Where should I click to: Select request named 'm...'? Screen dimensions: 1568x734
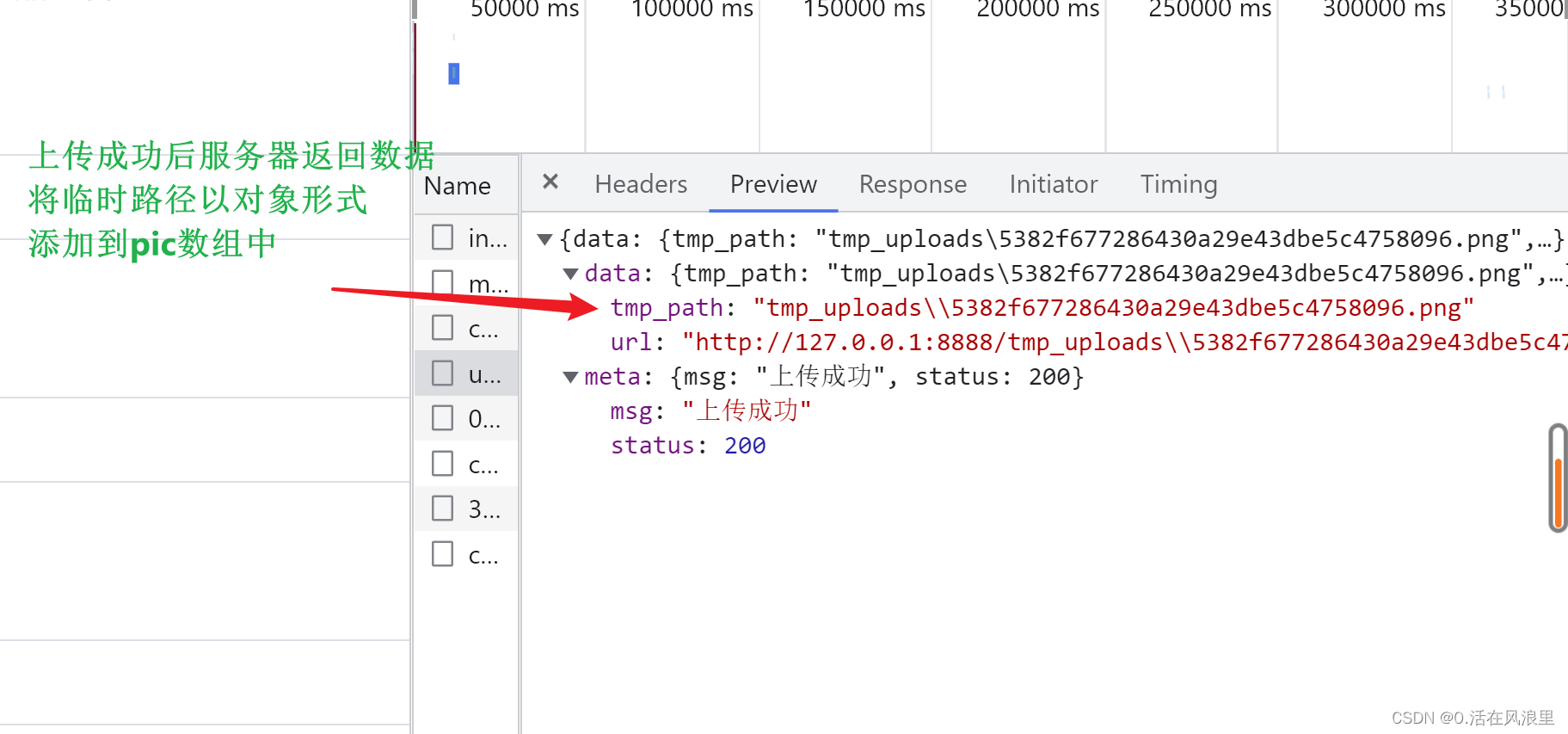click(x=488, y=282)
